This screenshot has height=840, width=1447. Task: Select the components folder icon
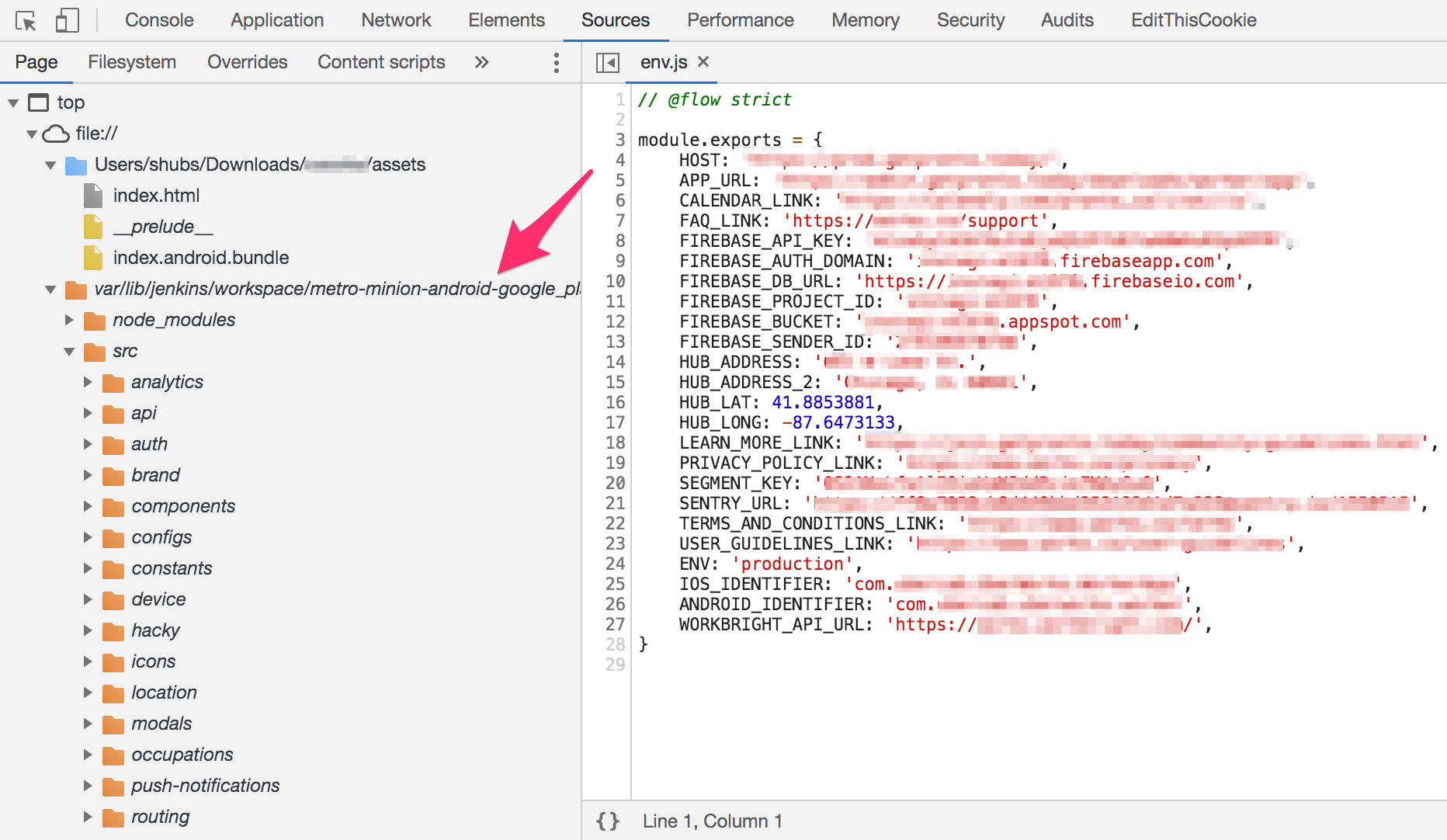click(113, 507)
